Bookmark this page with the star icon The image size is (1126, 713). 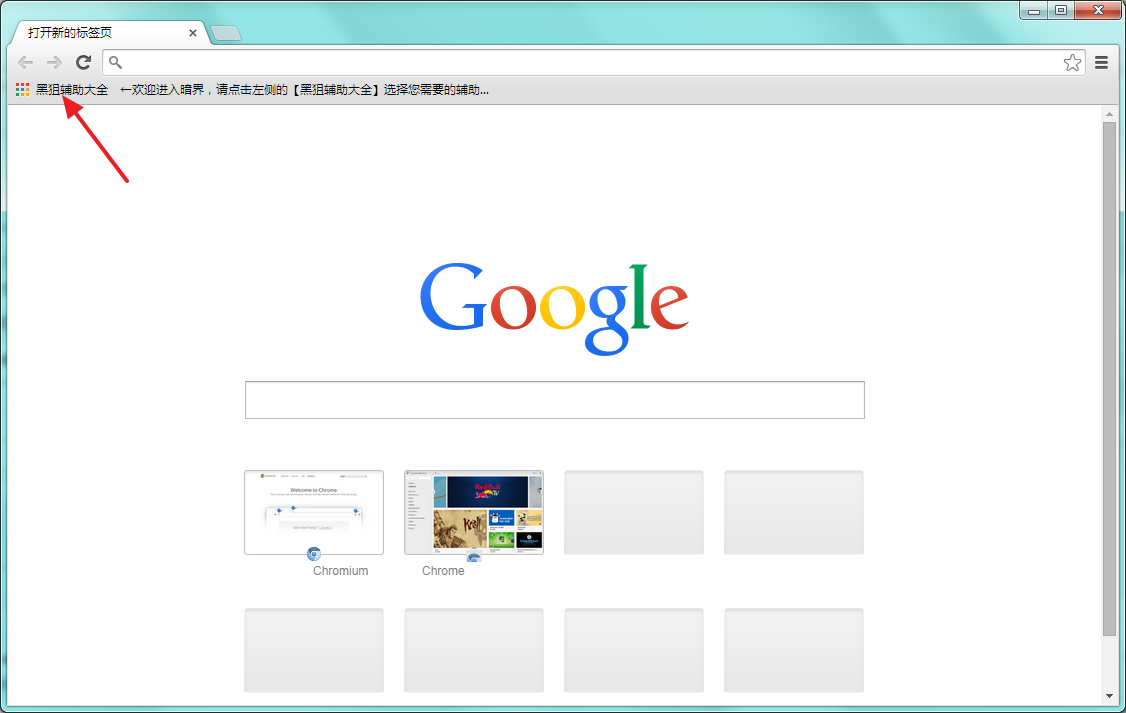click(1072, 62)
